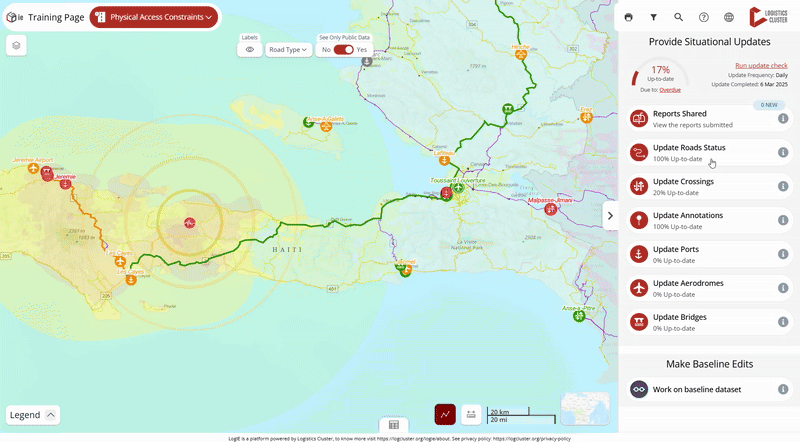The image size is (800, 442).
Task: Open the map layers stack button
Action: pos(16,45)
